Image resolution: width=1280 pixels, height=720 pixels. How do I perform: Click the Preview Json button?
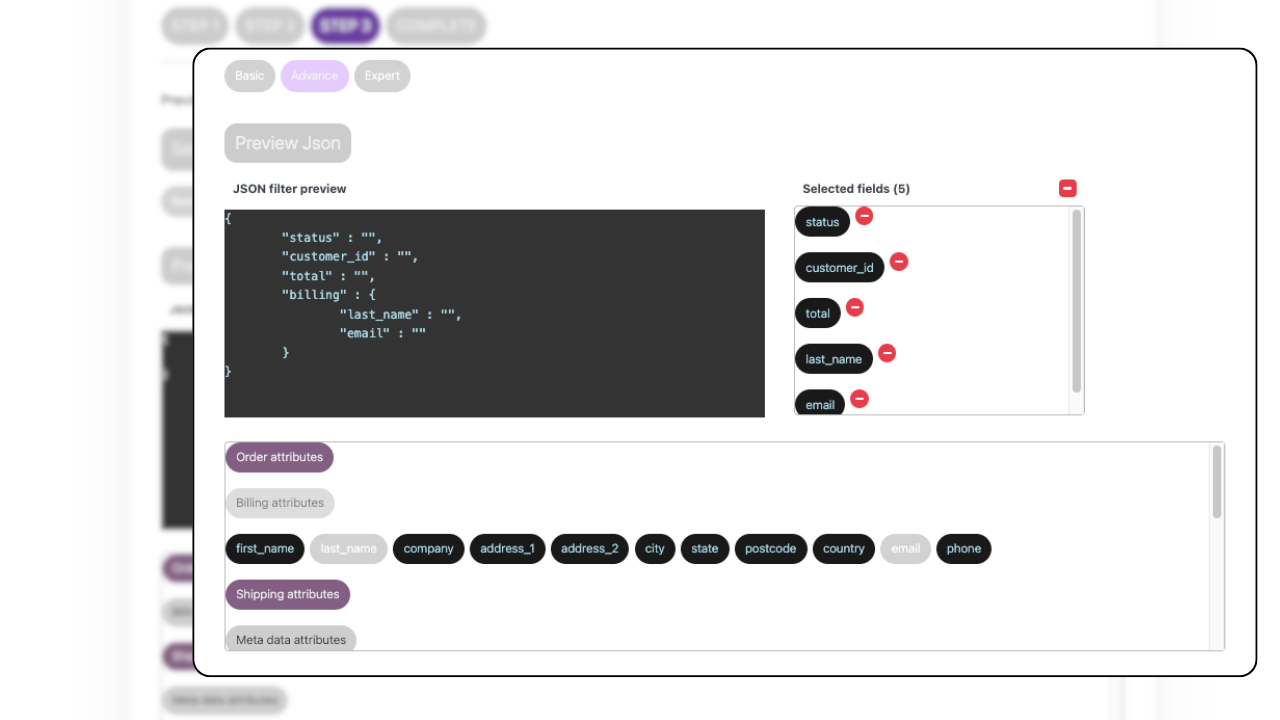pyautogui.click(x=287, y=143)
